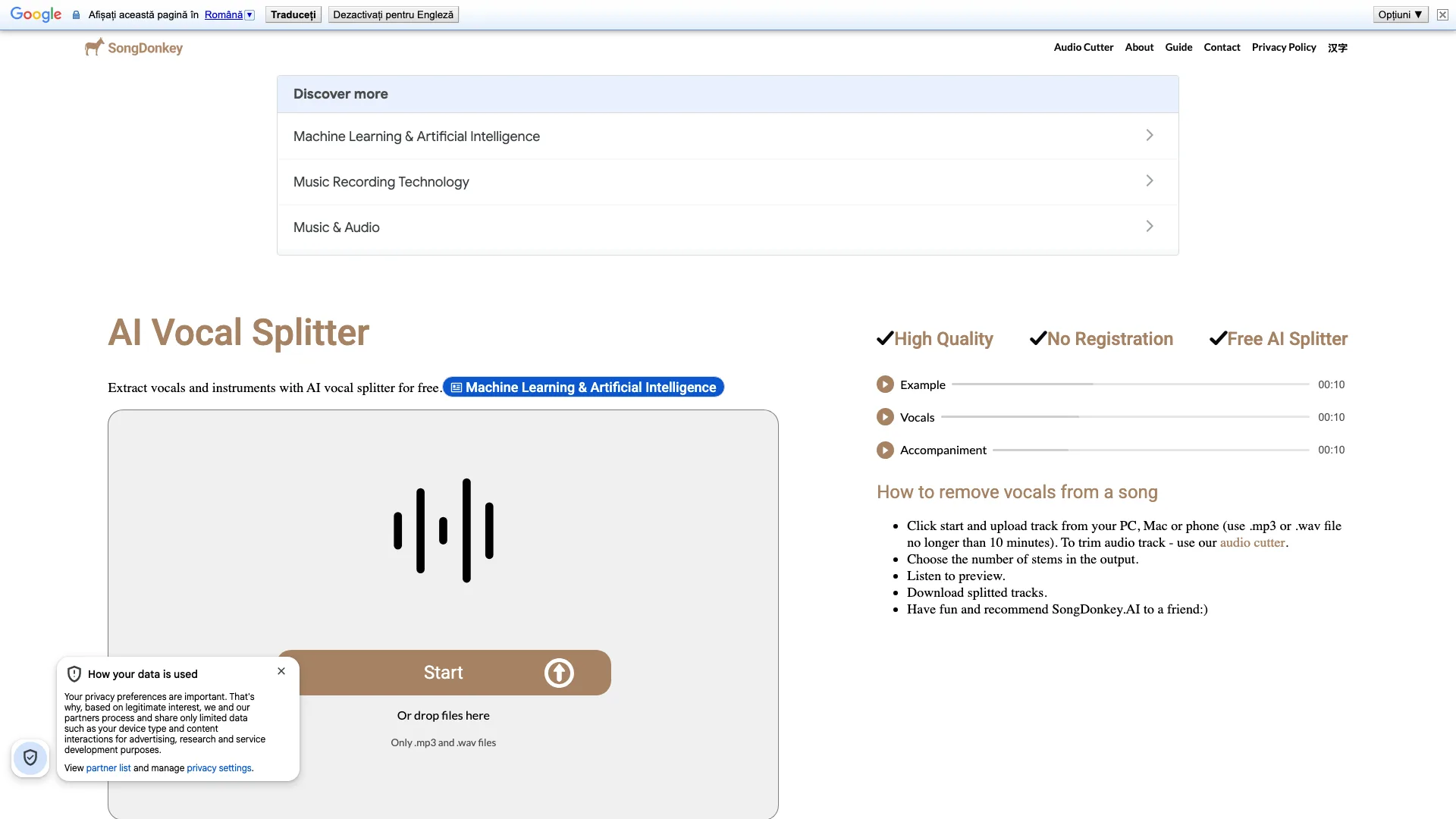Click the 'AI Vocal Splitter' heading
This screenshot has height=819, width=1456.
[238, 332]
